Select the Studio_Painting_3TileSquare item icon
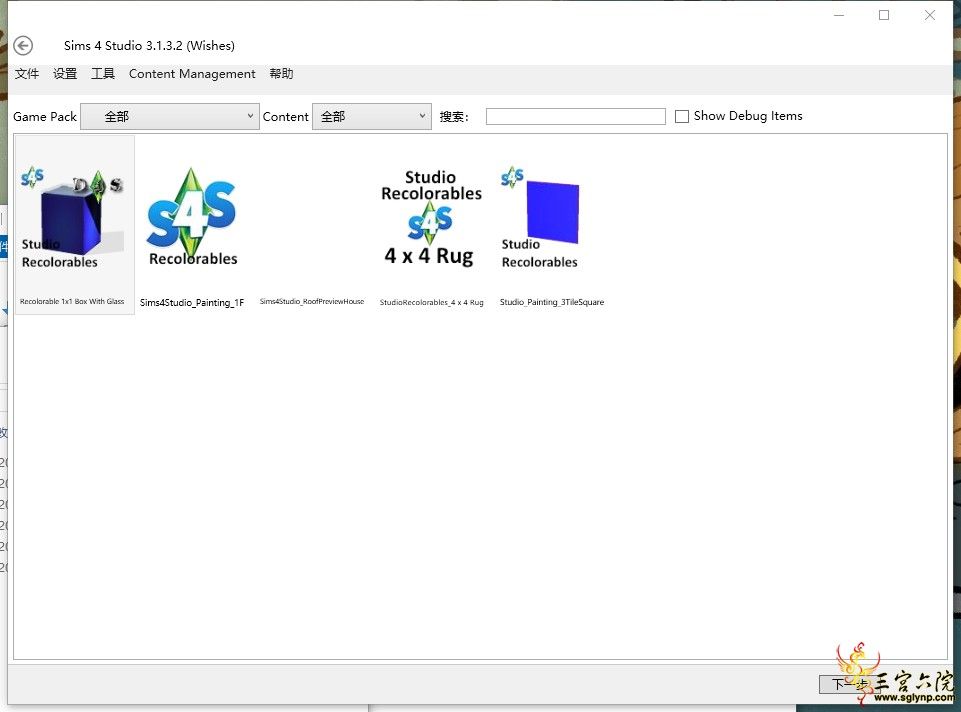The width and height of the screenshot is (961, 712). (x=540, y=218)
